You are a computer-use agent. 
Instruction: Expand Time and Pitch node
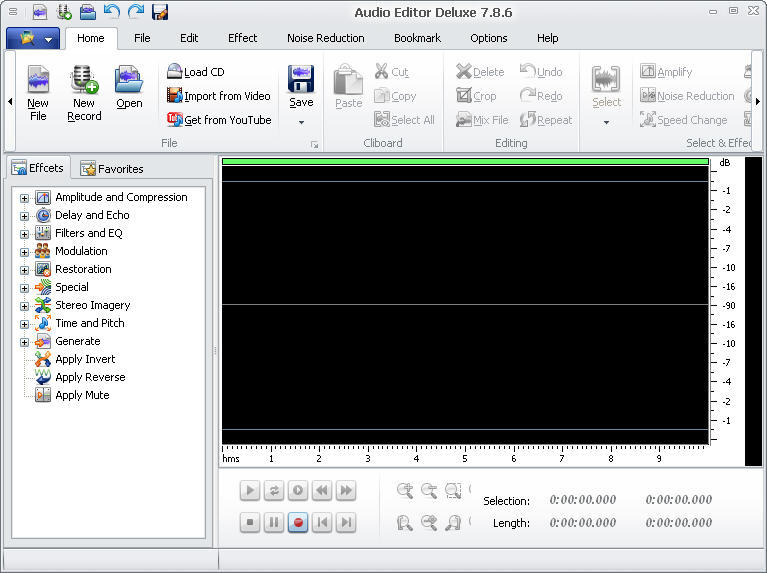[24, 324]
